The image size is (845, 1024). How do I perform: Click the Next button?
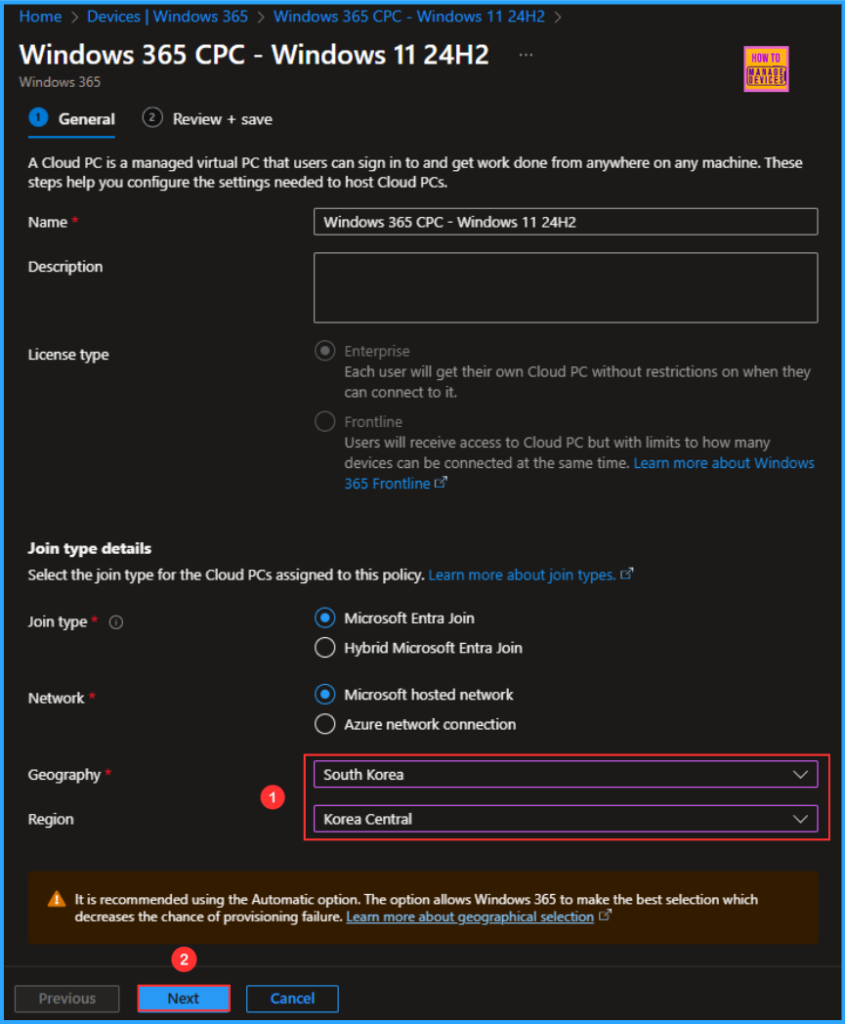[183, 999]
